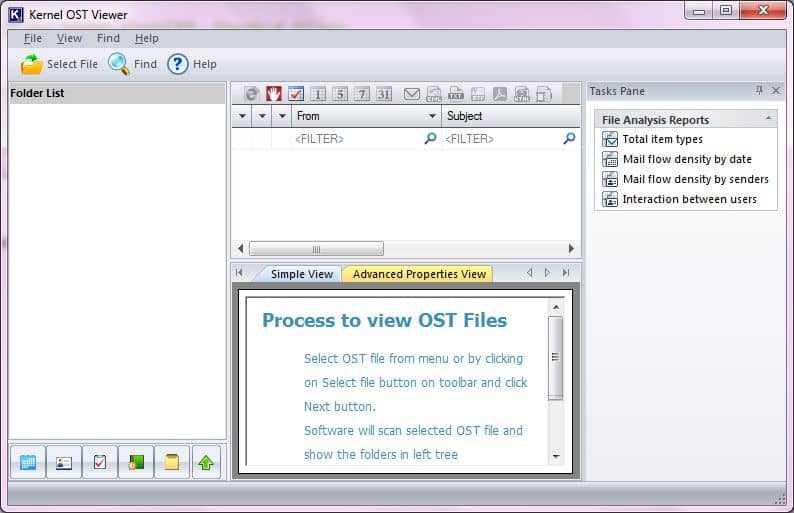This screenshot has width=794, height=513.
Task: Pin the Tasks Pane with pushpin icon
Action: 759,90
